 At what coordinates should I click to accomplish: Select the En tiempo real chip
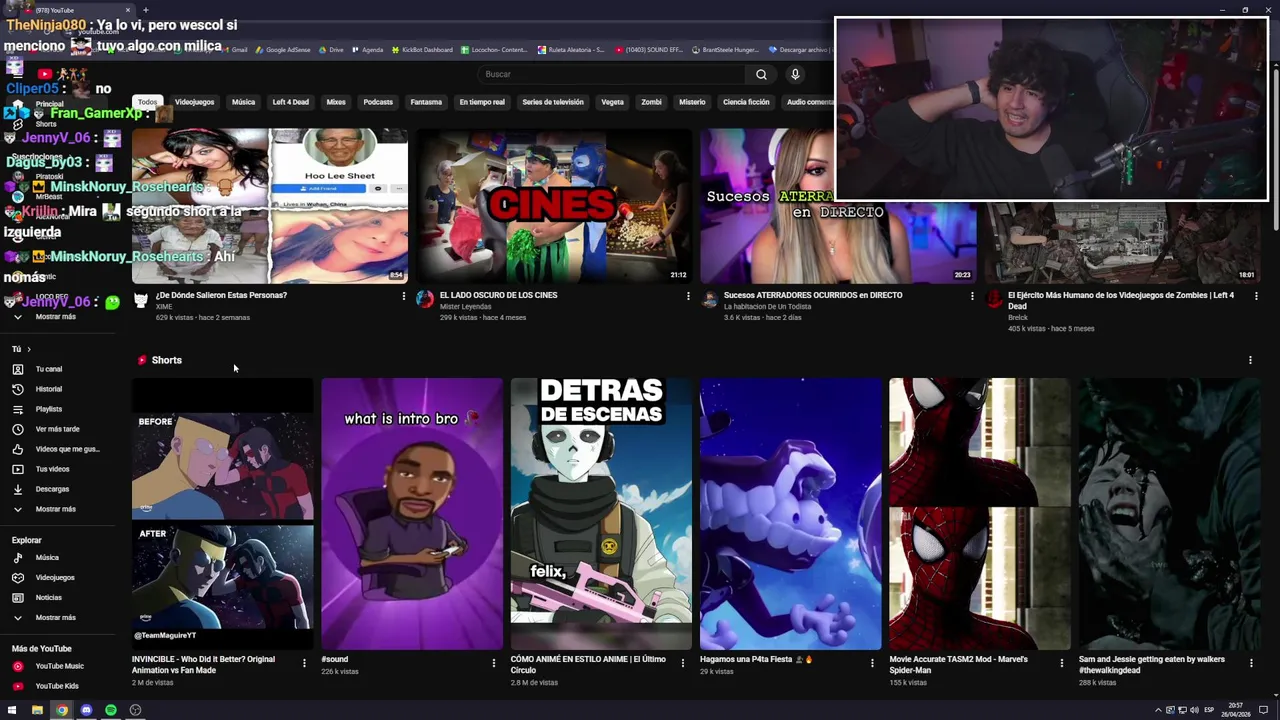482,102
